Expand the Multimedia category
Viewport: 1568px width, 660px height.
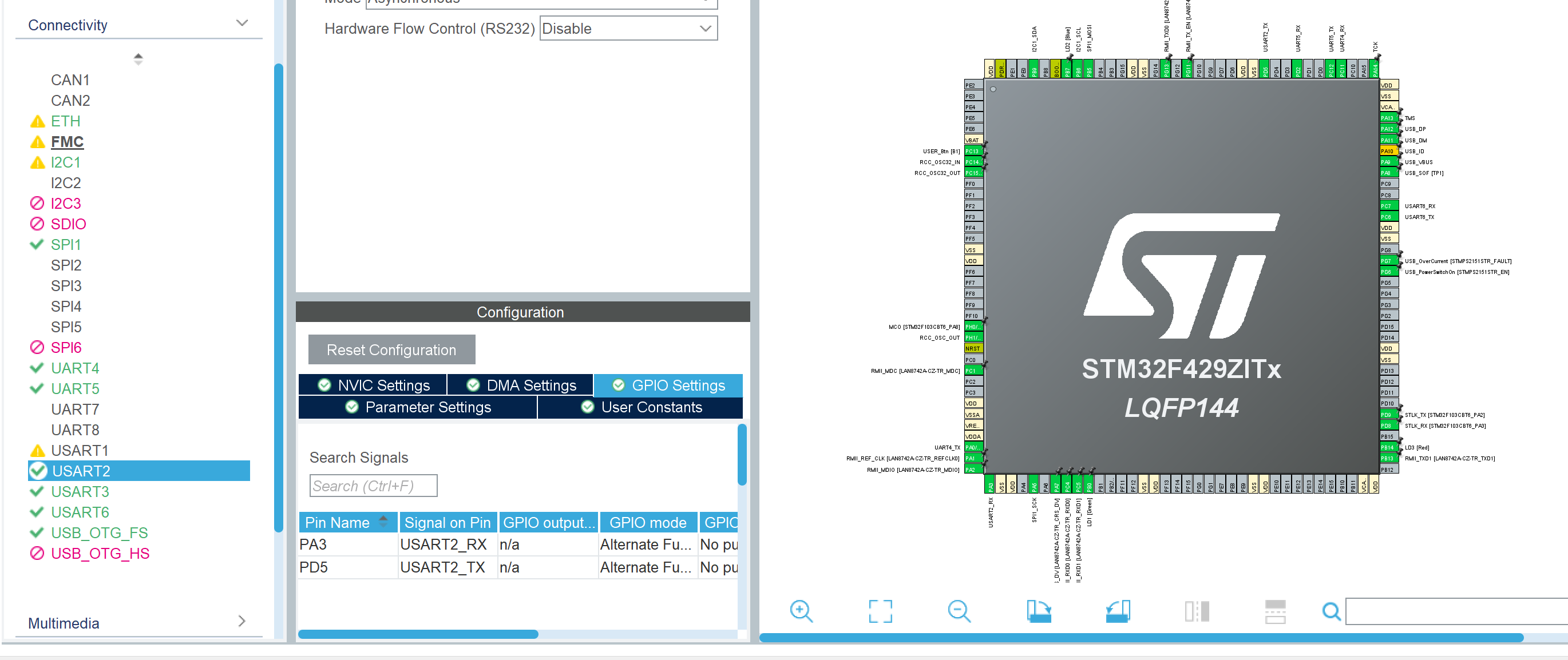241,621
